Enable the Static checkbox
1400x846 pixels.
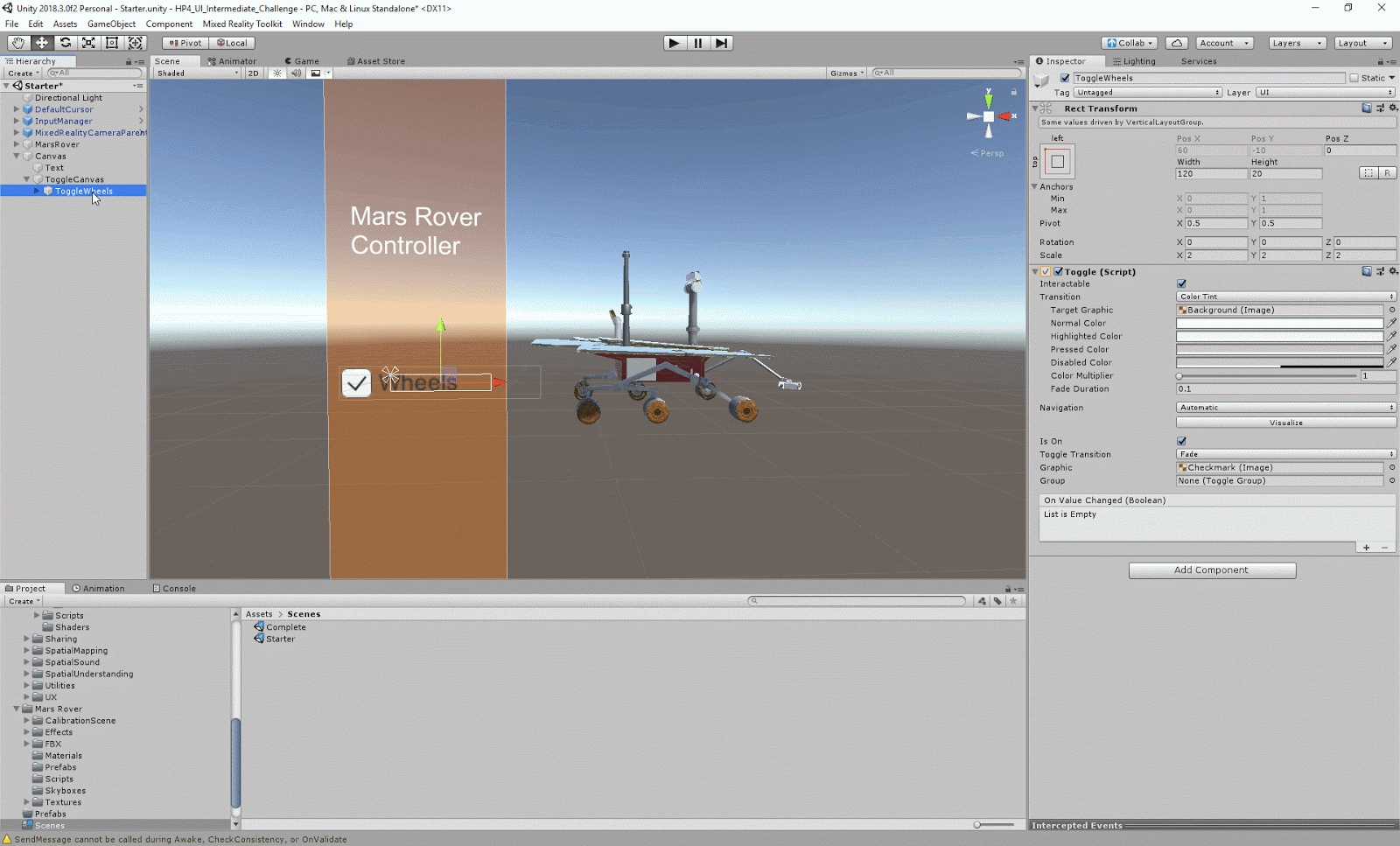click(x=1354, y=78)
